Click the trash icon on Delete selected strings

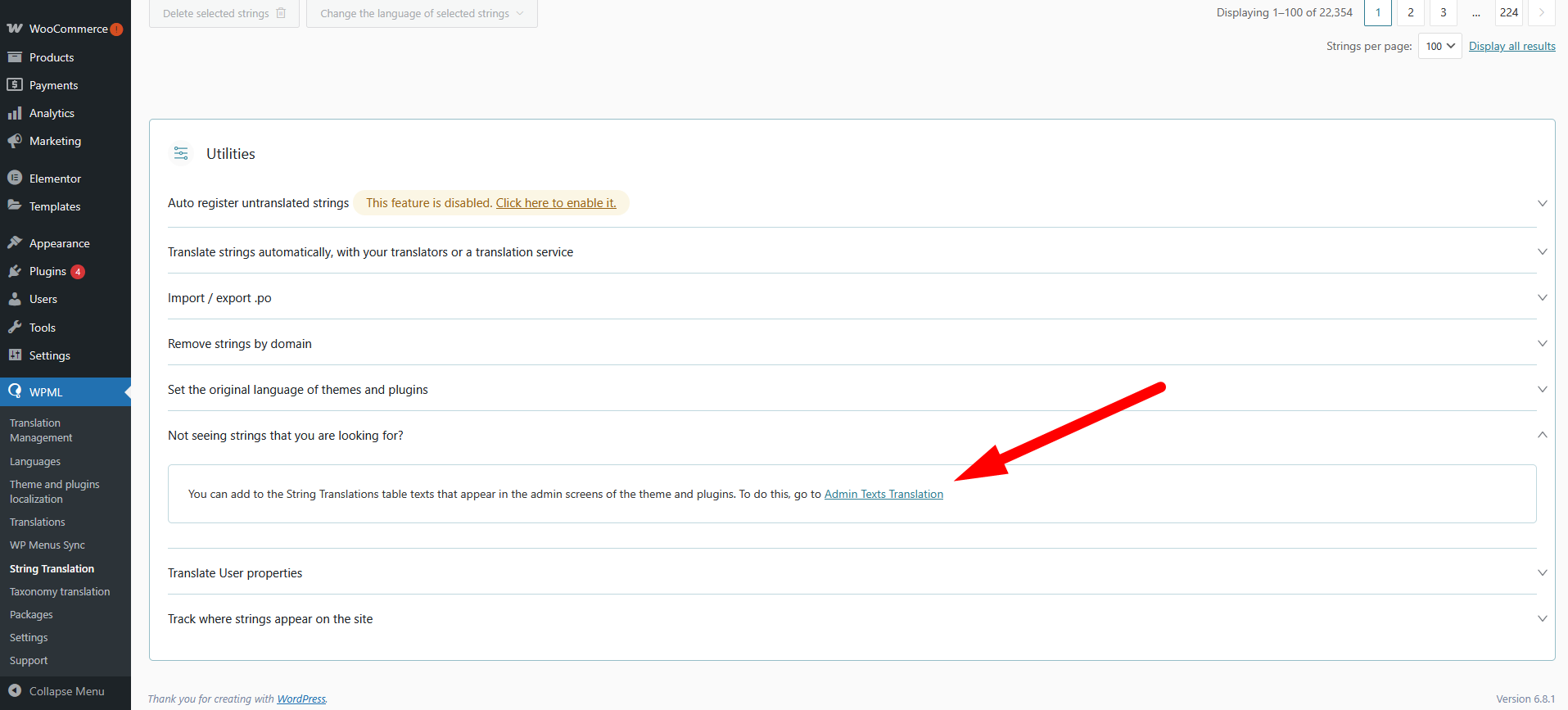[281, 13]
